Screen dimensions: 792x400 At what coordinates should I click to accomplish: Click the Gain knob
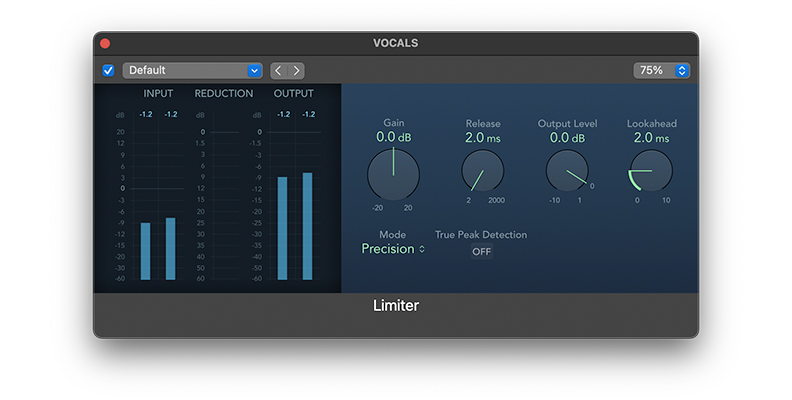pos(393,175)
